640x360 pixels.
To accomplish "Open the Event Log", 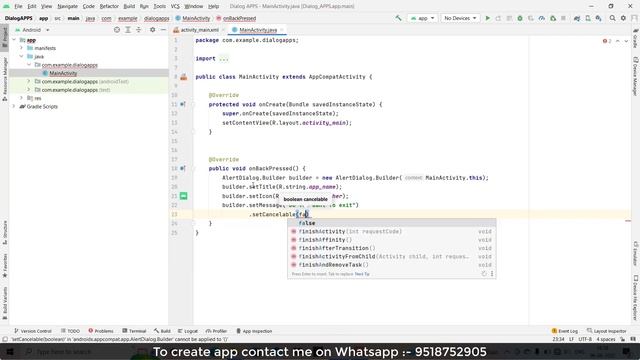I will (x=564, y=331).
